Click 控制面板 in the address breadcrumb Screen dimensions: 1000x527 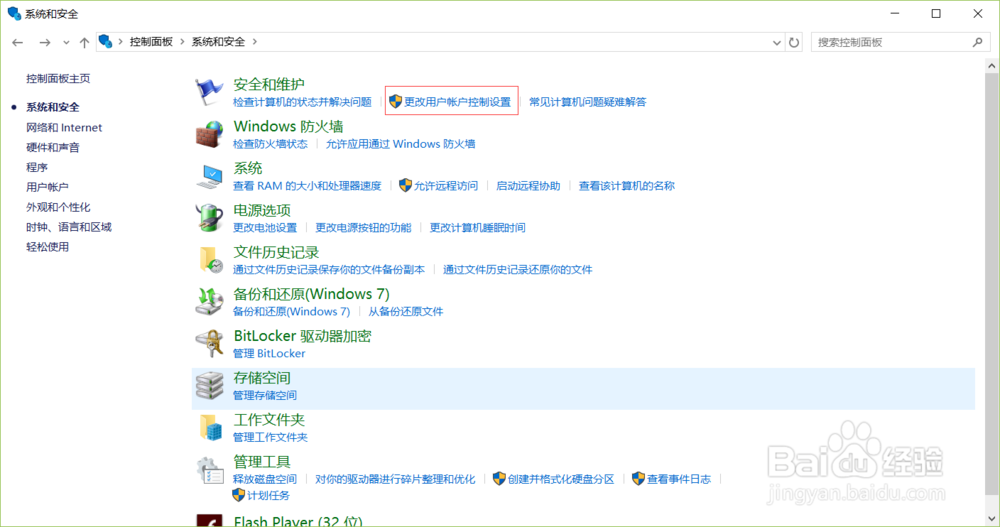tap(151, 41)
